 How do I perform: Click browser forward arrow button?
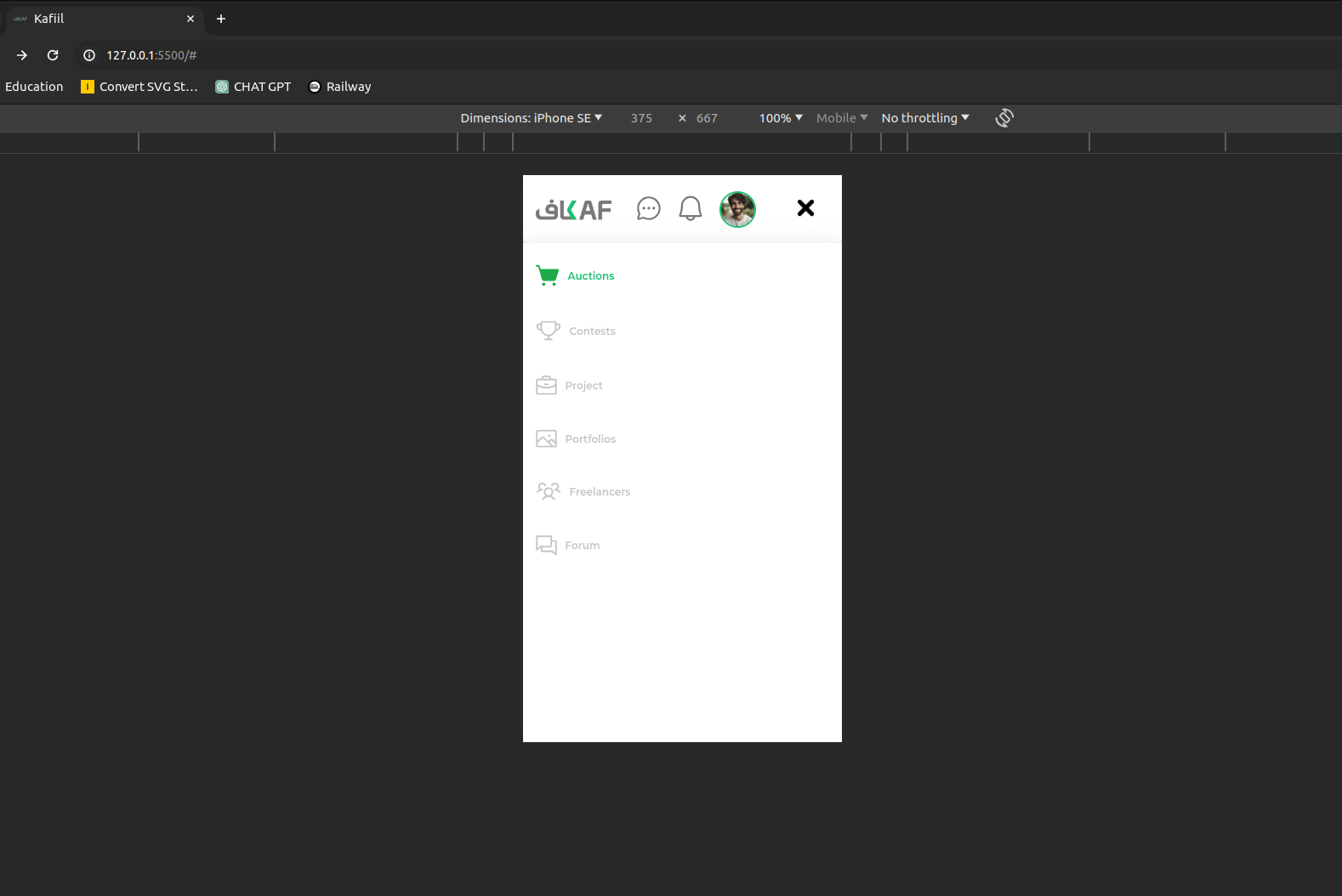tap(22, 55)
